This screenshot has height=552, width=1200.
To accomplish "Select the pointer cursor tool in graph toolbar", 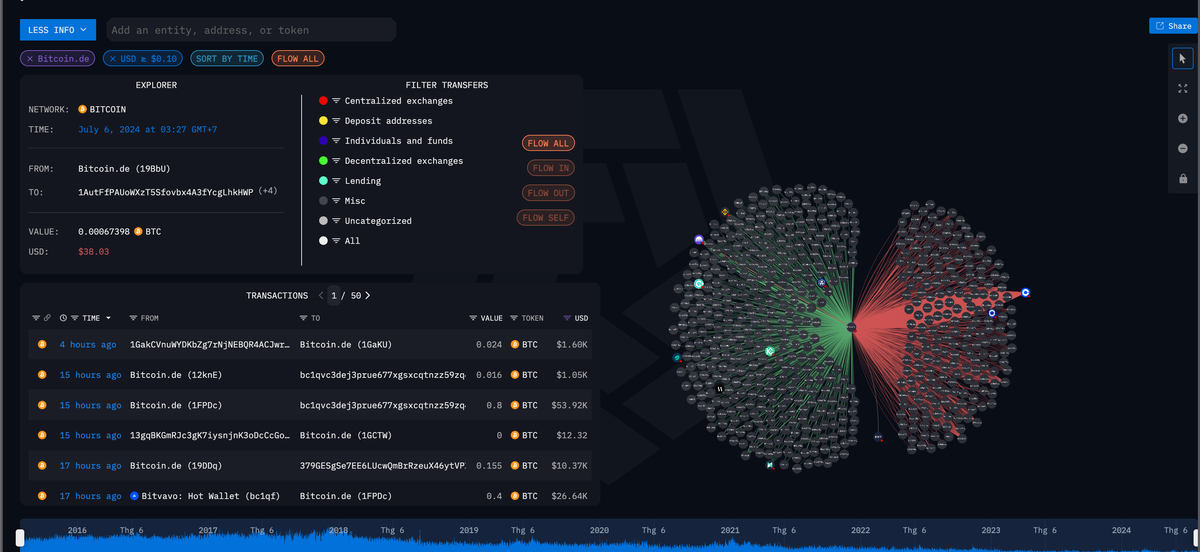I will pyautogui.click(x=1183, y=59).
